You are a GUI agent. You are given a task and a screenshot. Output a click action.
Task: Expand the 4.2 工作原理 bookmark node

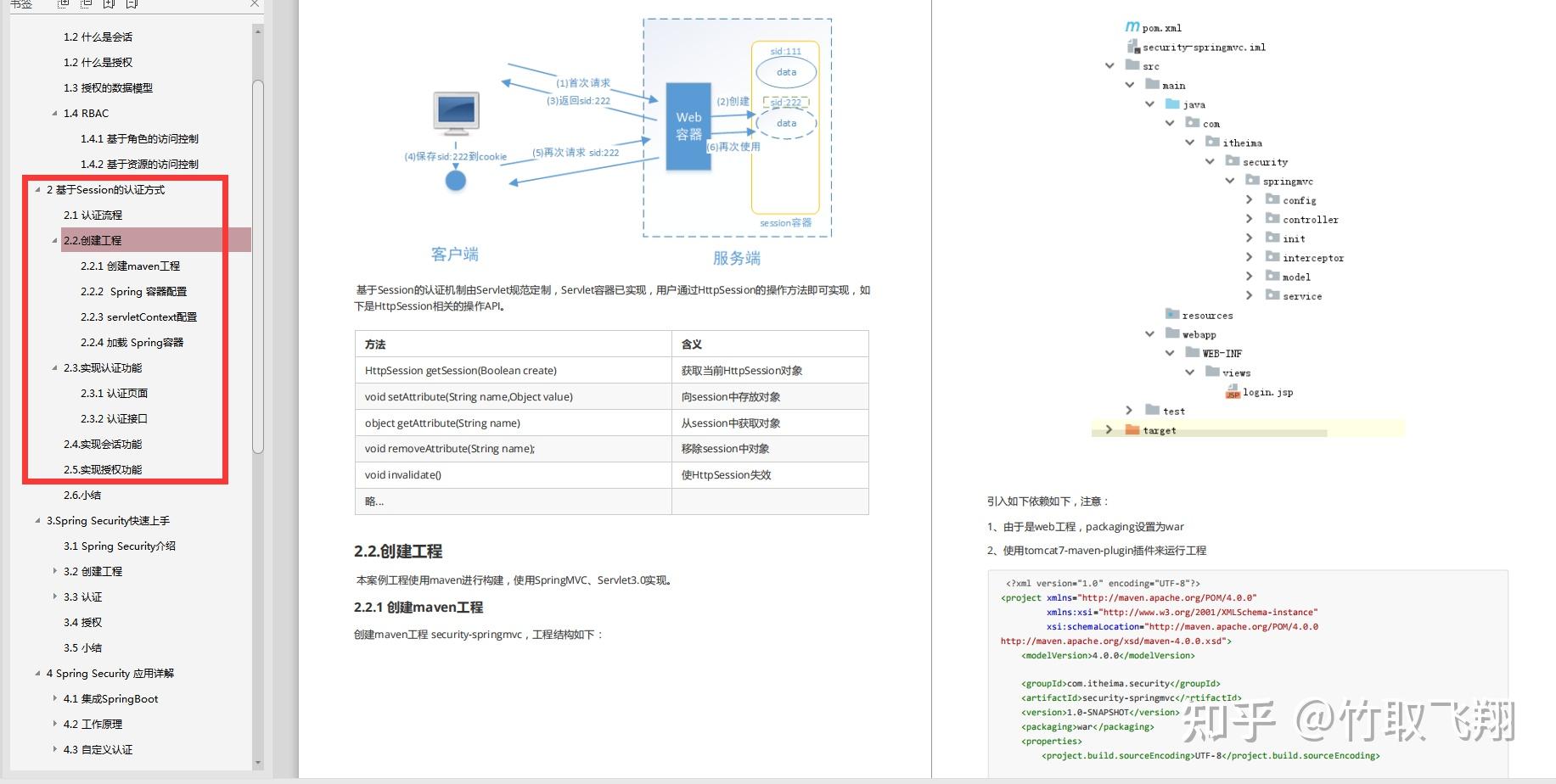click(55, 725)
